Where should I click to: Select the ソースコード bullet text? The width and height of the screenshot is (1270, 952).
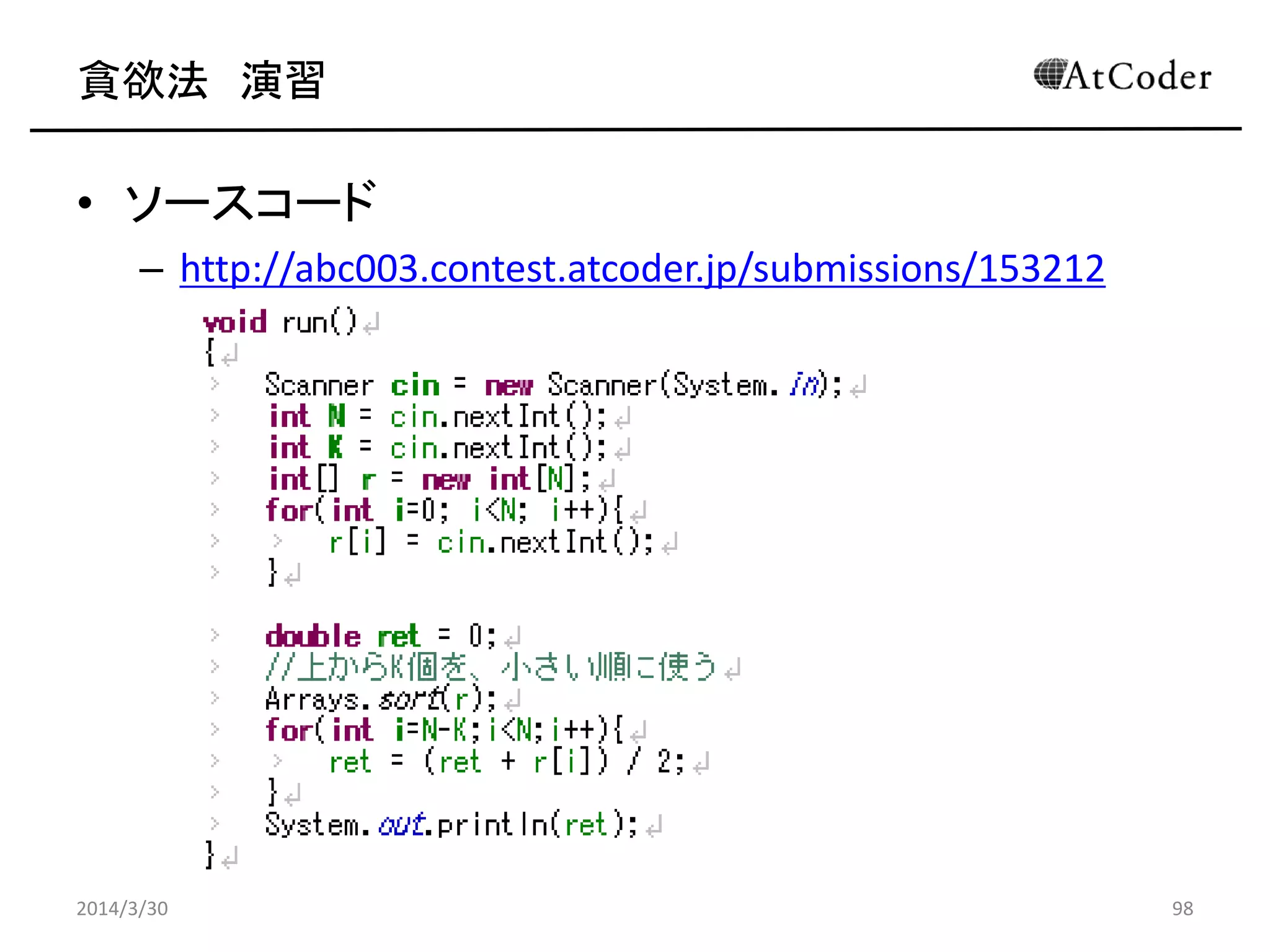tap(250, 201)
